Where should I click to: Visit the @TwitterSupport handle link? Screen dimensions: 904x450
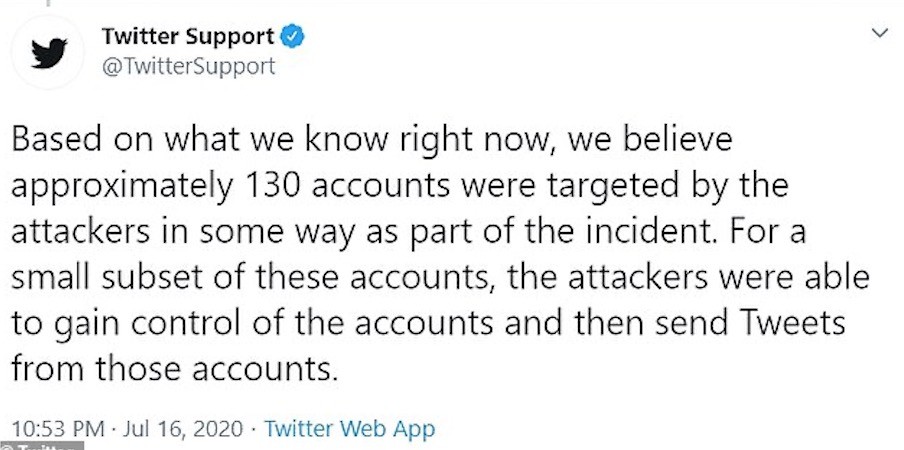pyautogui.click(x=188, y=67)
